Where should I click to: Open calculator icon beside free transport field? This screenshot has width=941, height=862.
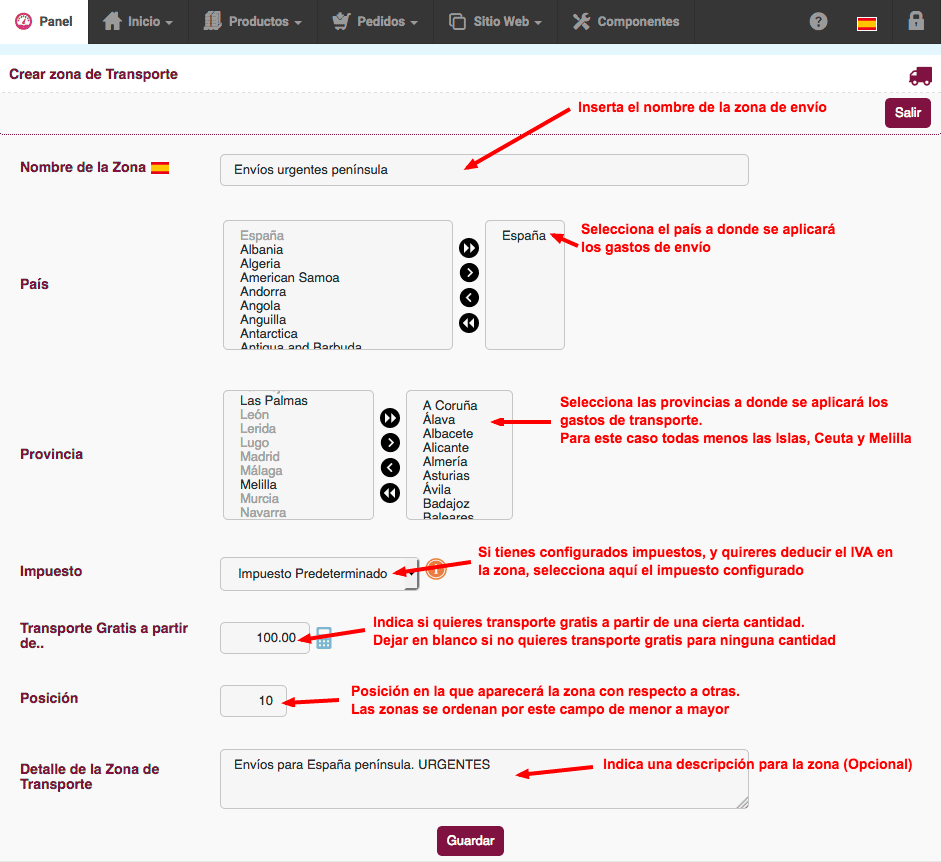(324, 638)
